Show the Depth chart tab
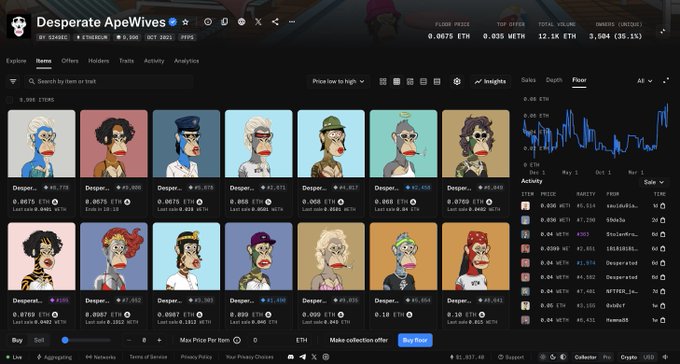This screenshot has height=364, width=680. tap(554, 80)
